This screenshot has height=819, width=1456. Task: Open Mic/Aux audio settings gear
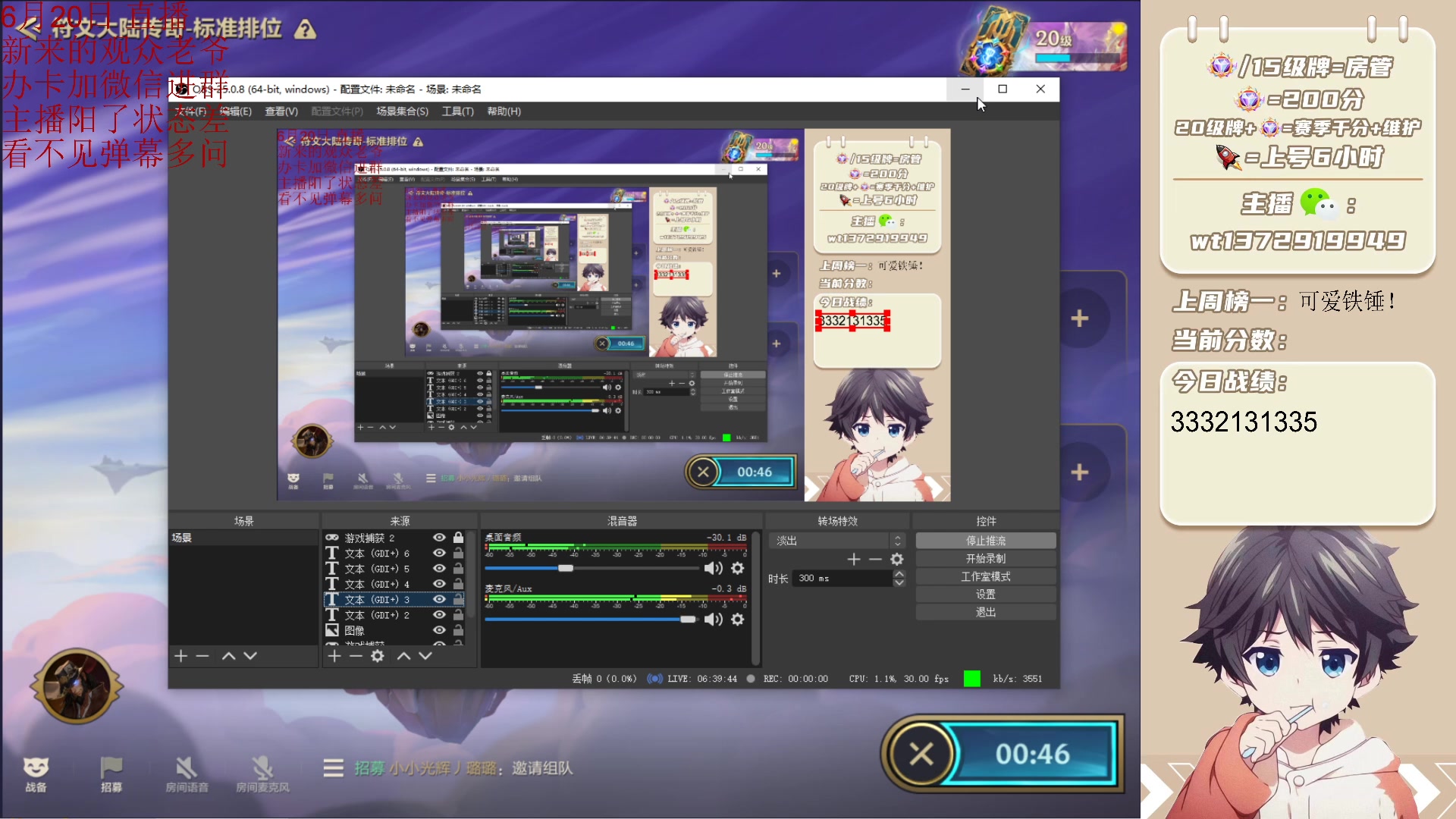point(737,620)
